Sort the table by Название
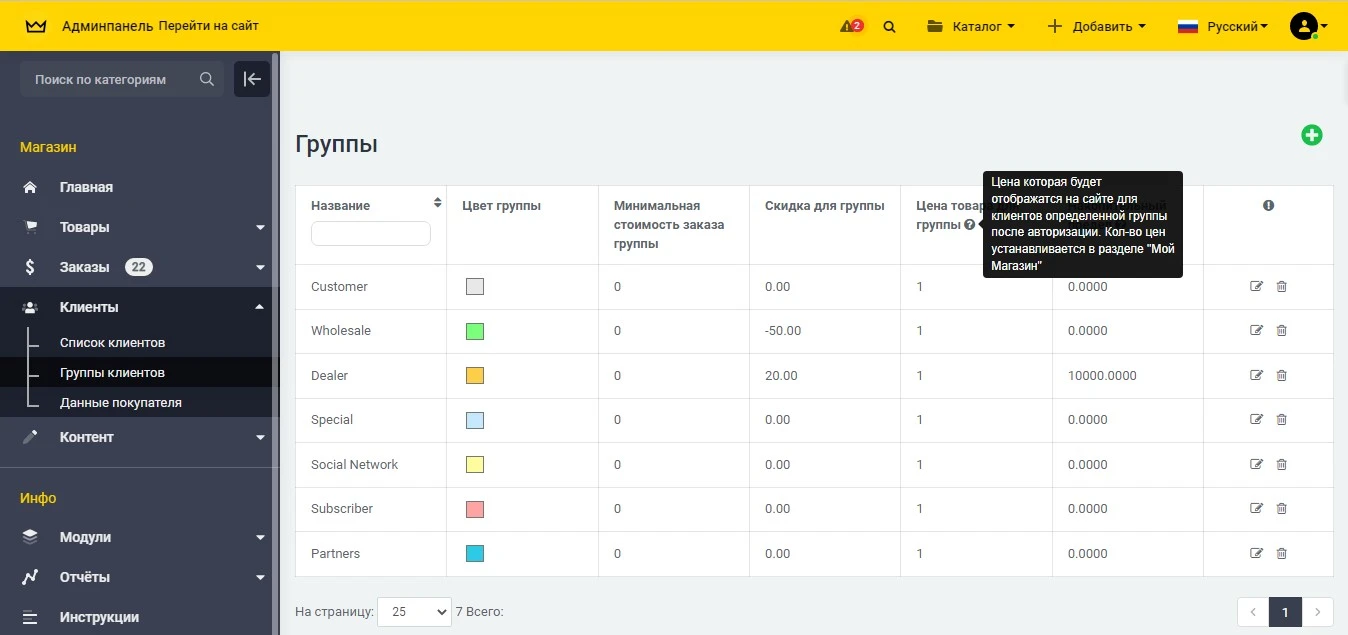The height and width of the screenshot is (635, 1348). [437, 202]
